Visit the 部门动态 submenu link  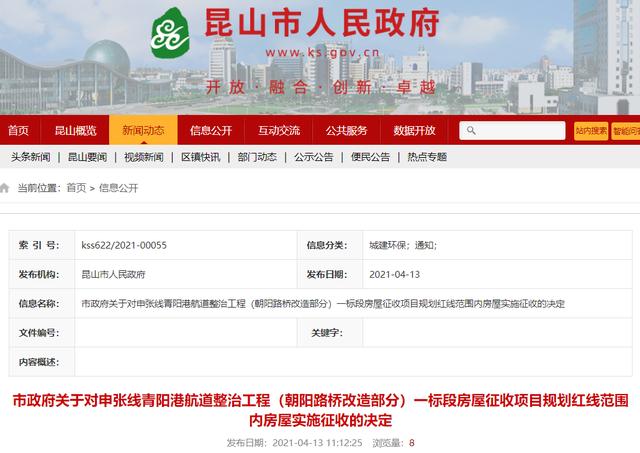pyautogui.click(x=259, y=157)
